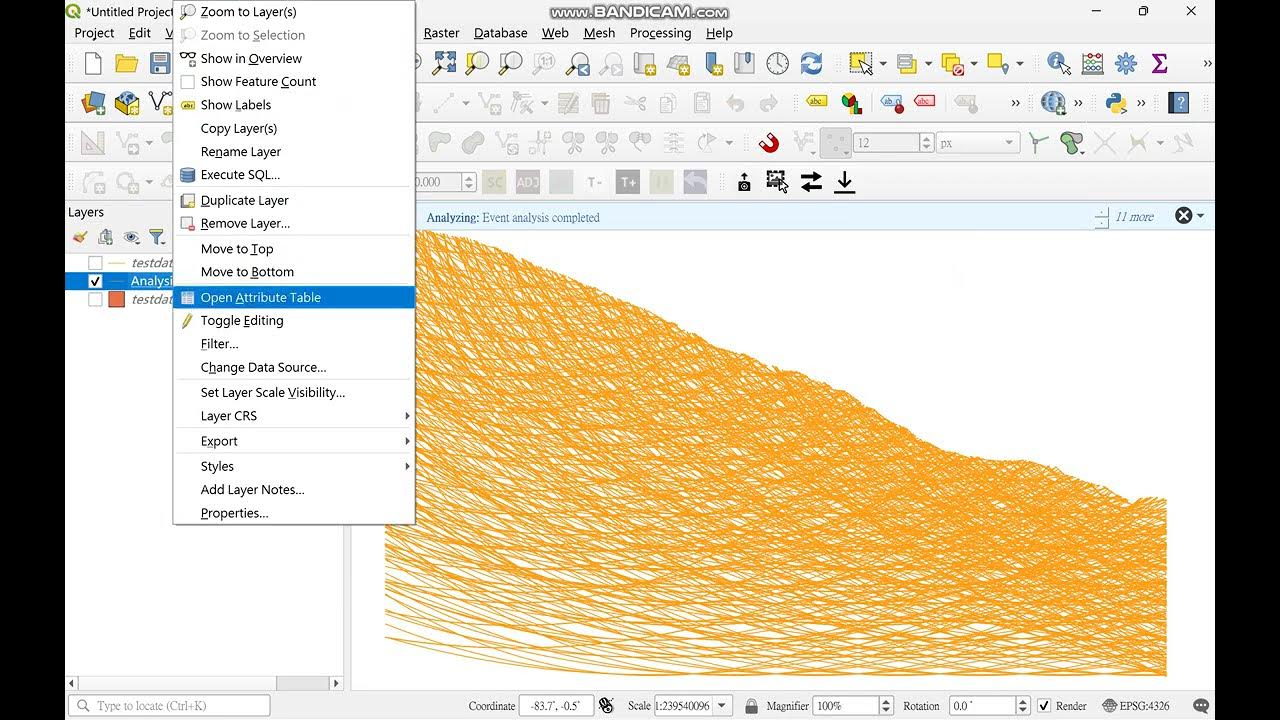Click the camera upload plugin icon

tap(744, 182)
